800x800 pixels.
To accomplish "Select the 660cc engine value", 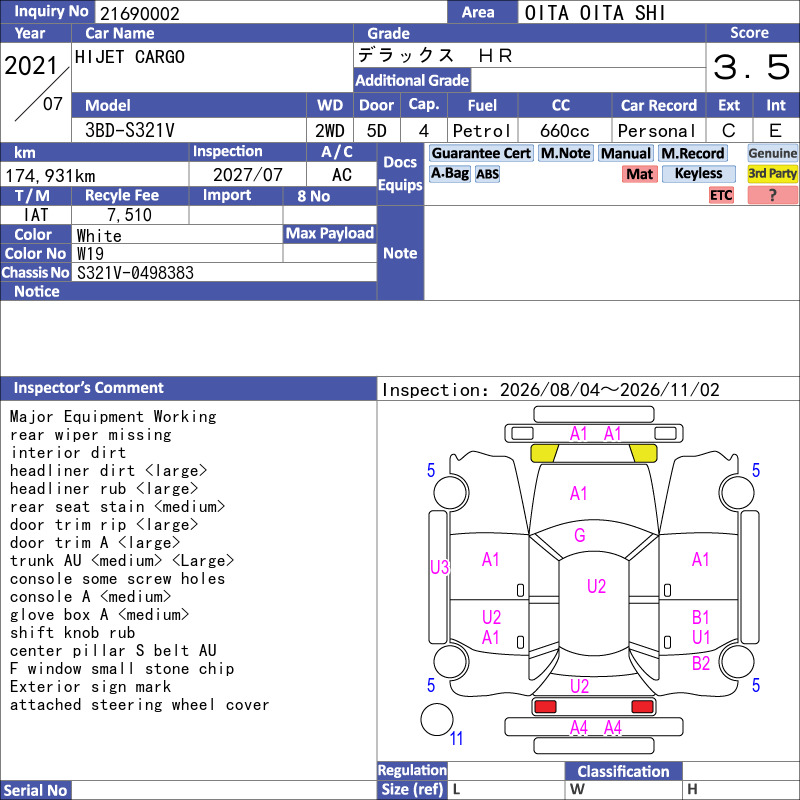I will (x=564, y=131).
